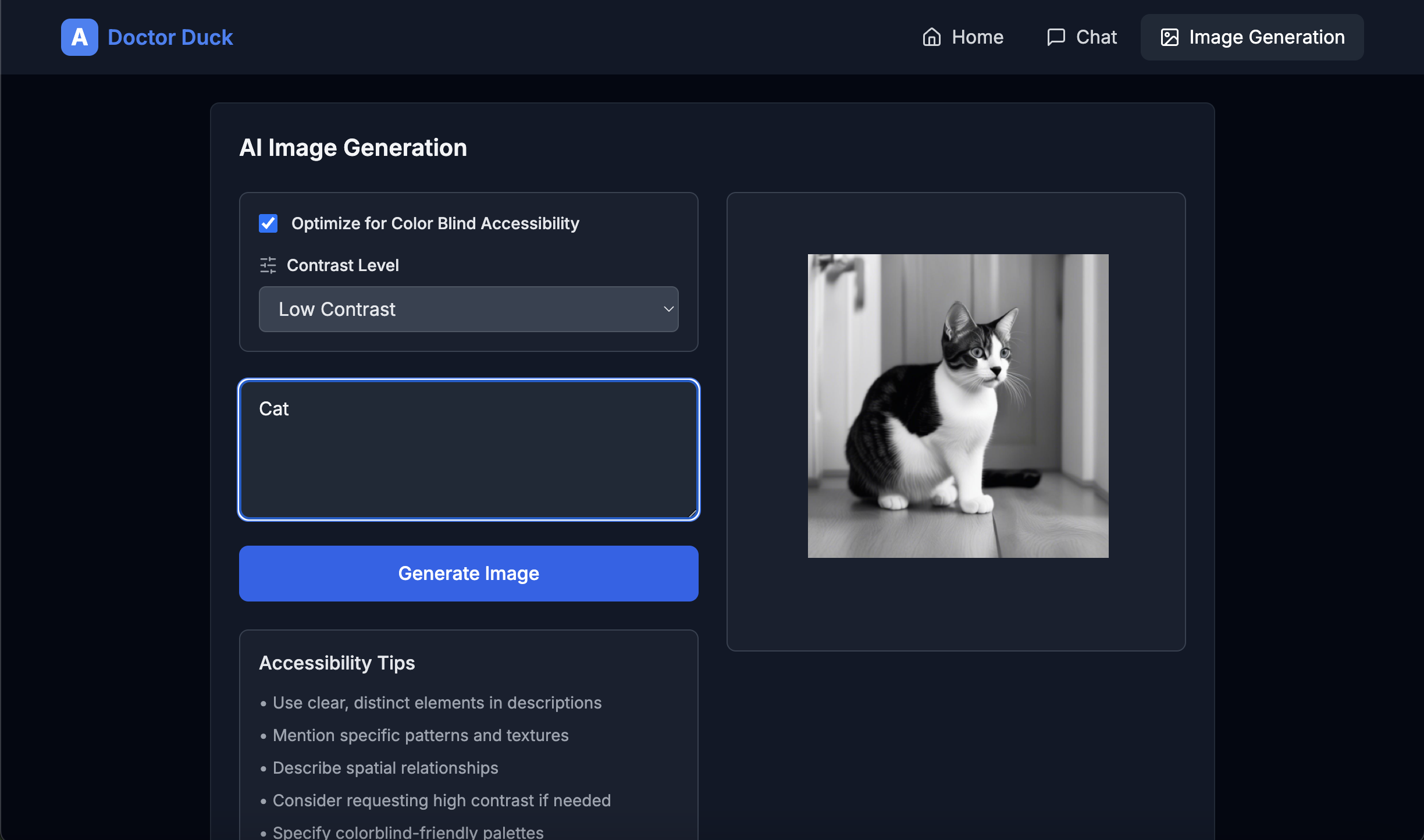Click the sliders icon next to Contrast Level
Screen dimensions: 1424x840
(x=268, y=265)
